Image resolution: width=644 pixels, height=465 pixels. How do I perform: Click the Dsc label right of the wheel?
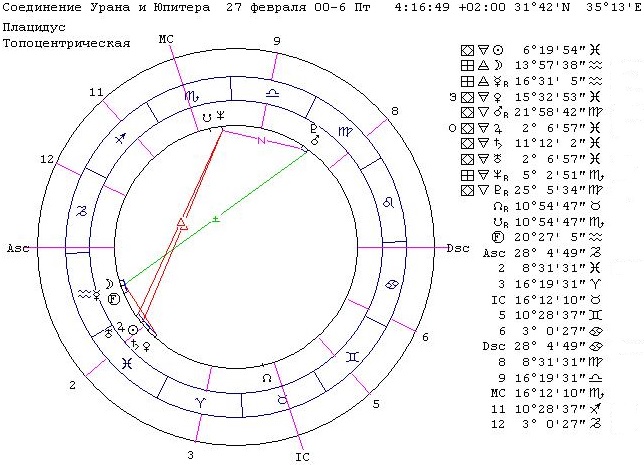[x=458, y=248]
